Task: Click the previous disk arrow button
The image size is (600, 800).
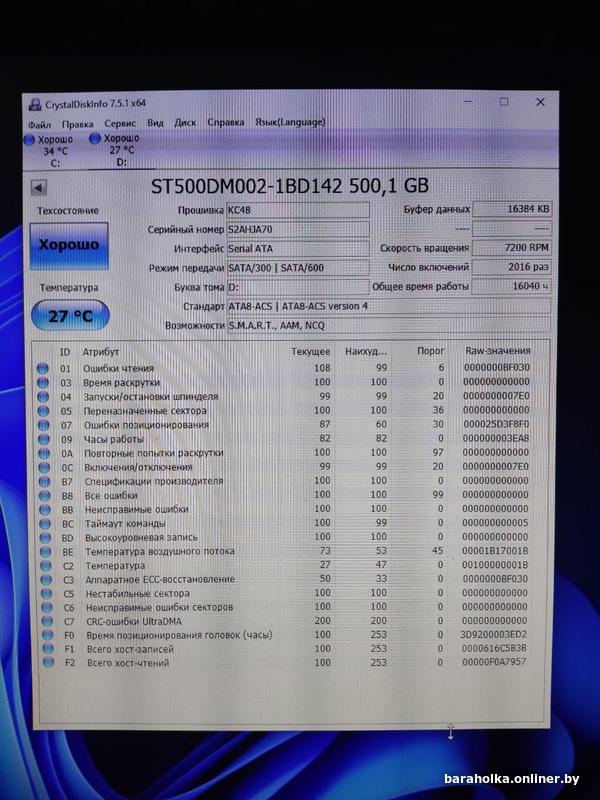Action: [x=38, y=187]
